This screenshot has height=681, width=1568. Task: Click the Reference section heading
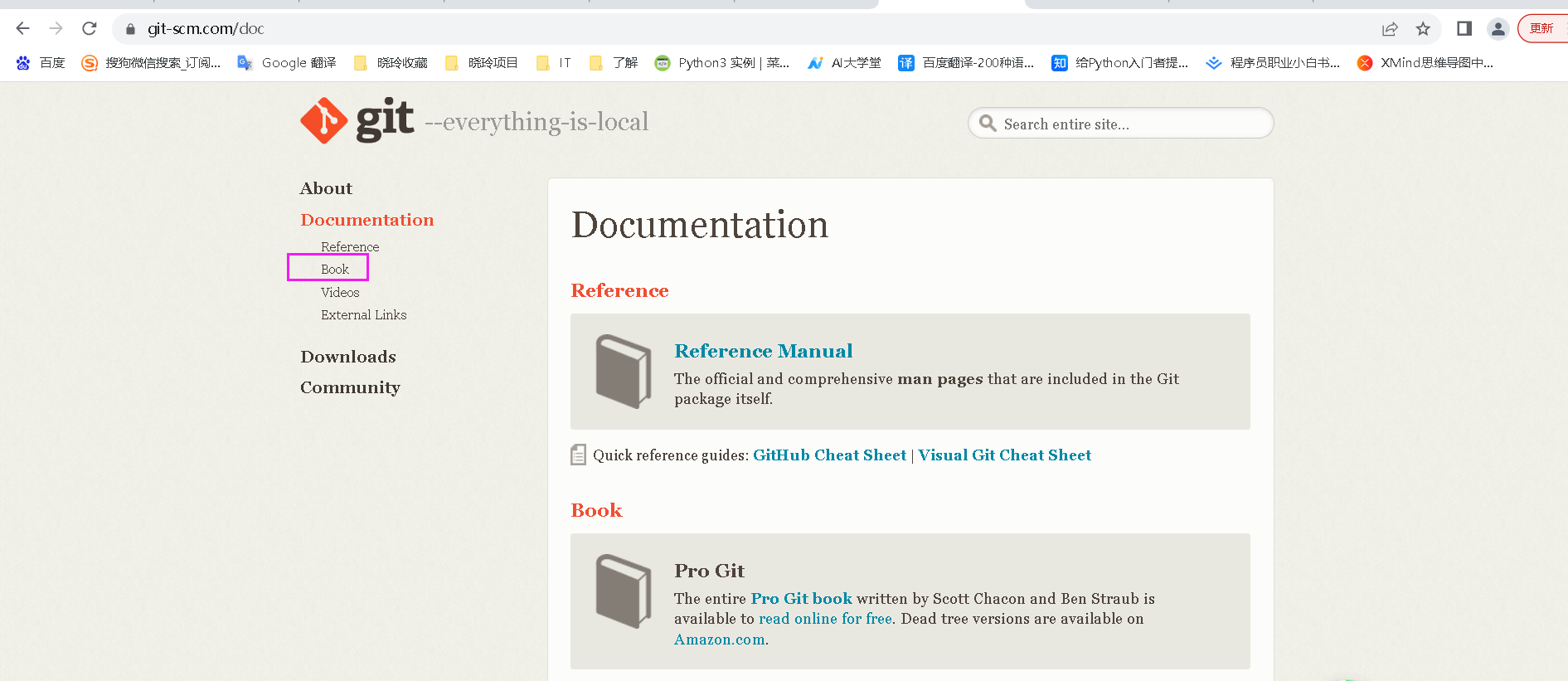pyautogui.click(x=619, y=290)
